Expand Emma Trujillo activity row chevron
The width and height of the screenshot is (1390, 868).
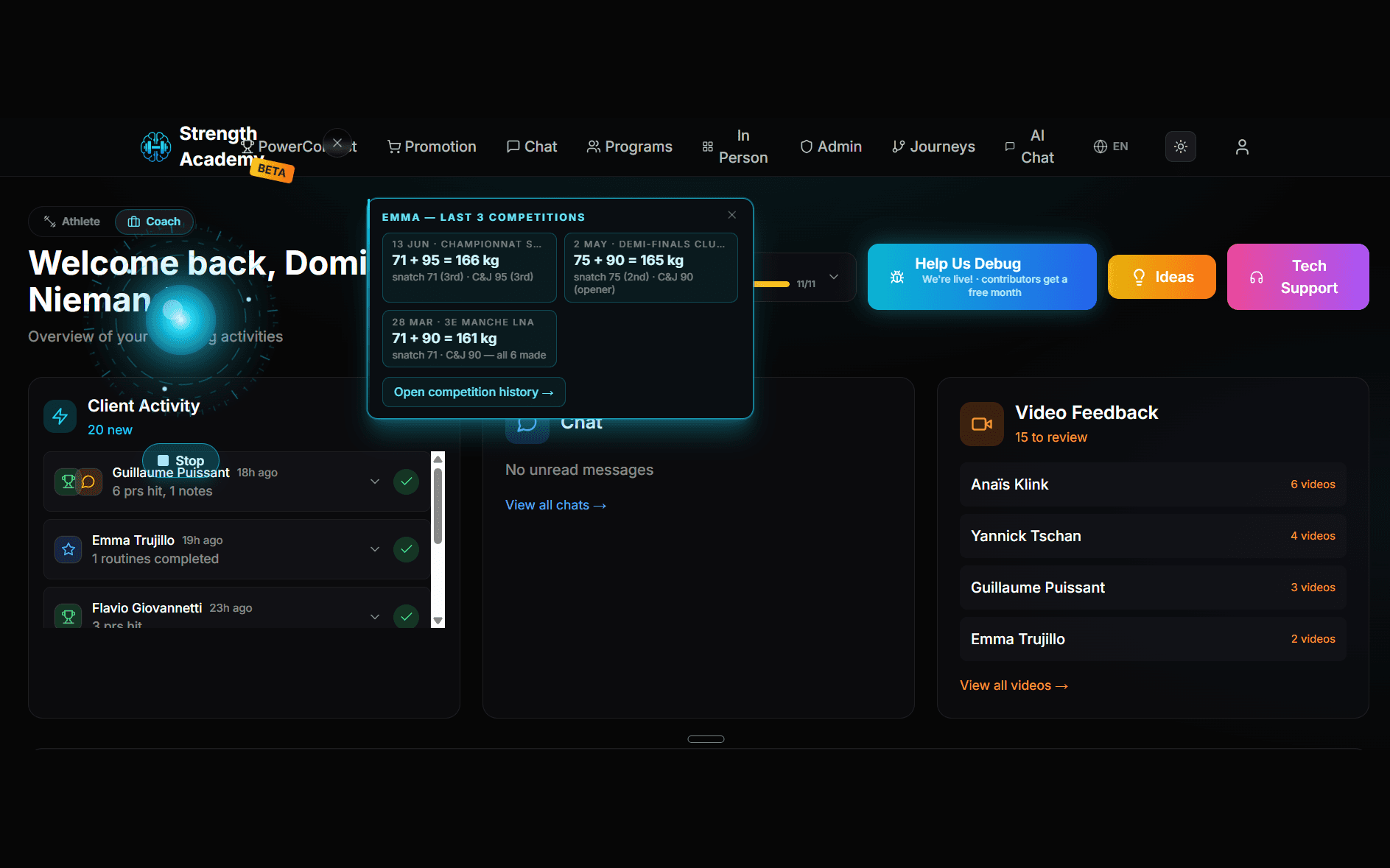375,549
